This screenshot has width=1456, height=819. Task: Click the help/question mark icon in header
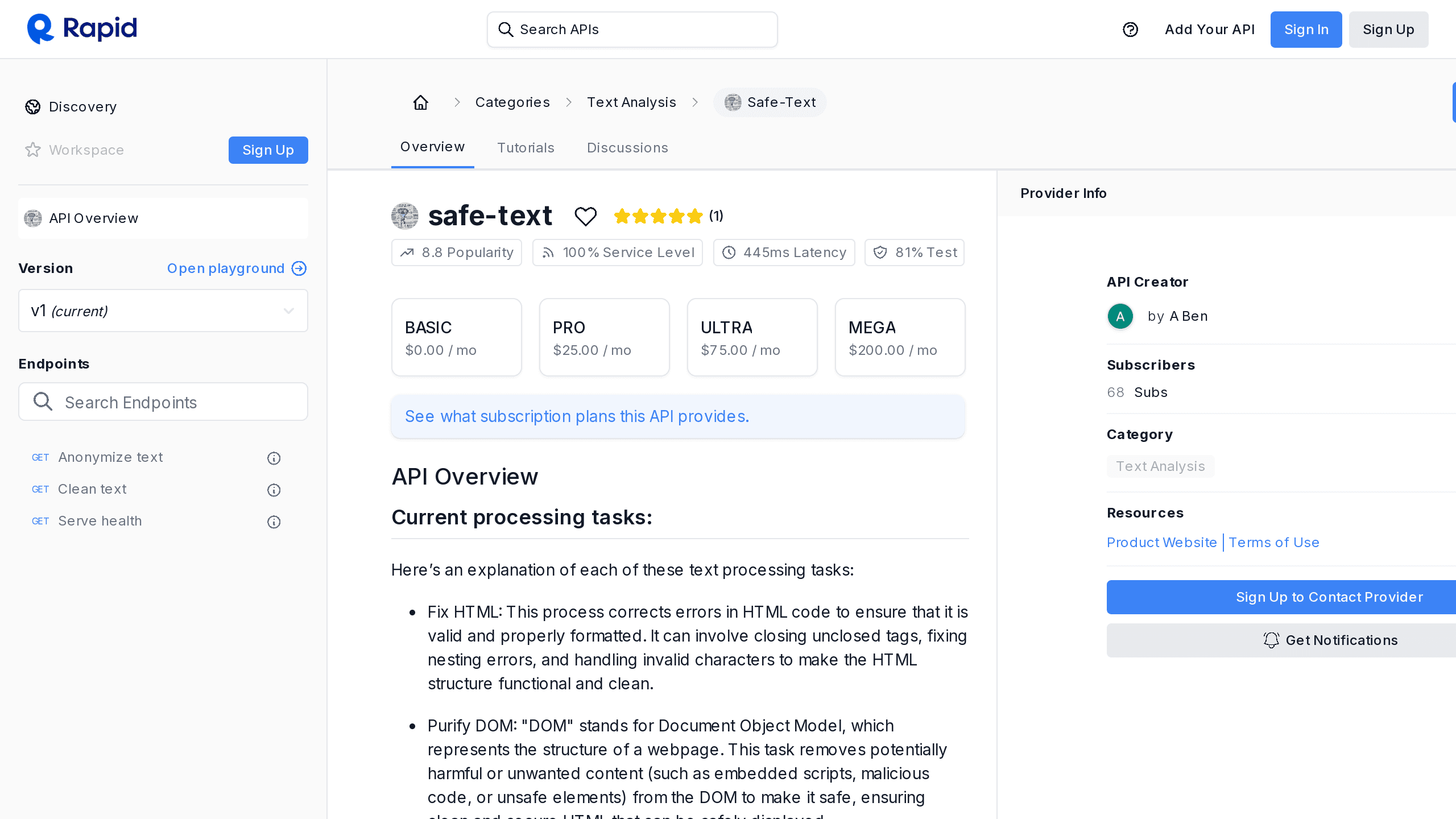1130,29
